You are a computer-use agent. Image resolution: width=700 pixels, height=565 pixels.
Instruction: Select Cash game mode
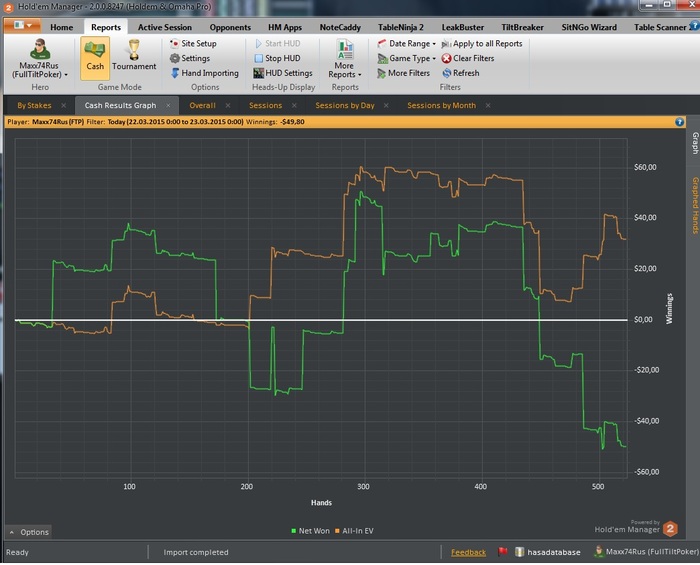[x=95, y=58]
